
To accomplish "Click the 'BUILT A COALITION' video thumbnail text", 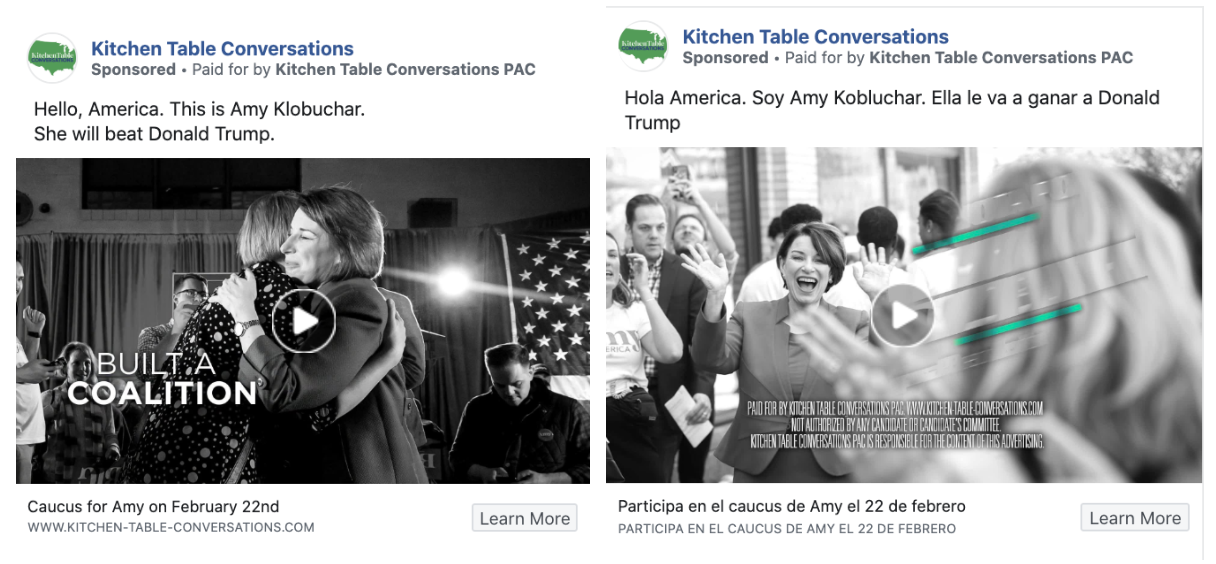I will (x=162, y=378).
